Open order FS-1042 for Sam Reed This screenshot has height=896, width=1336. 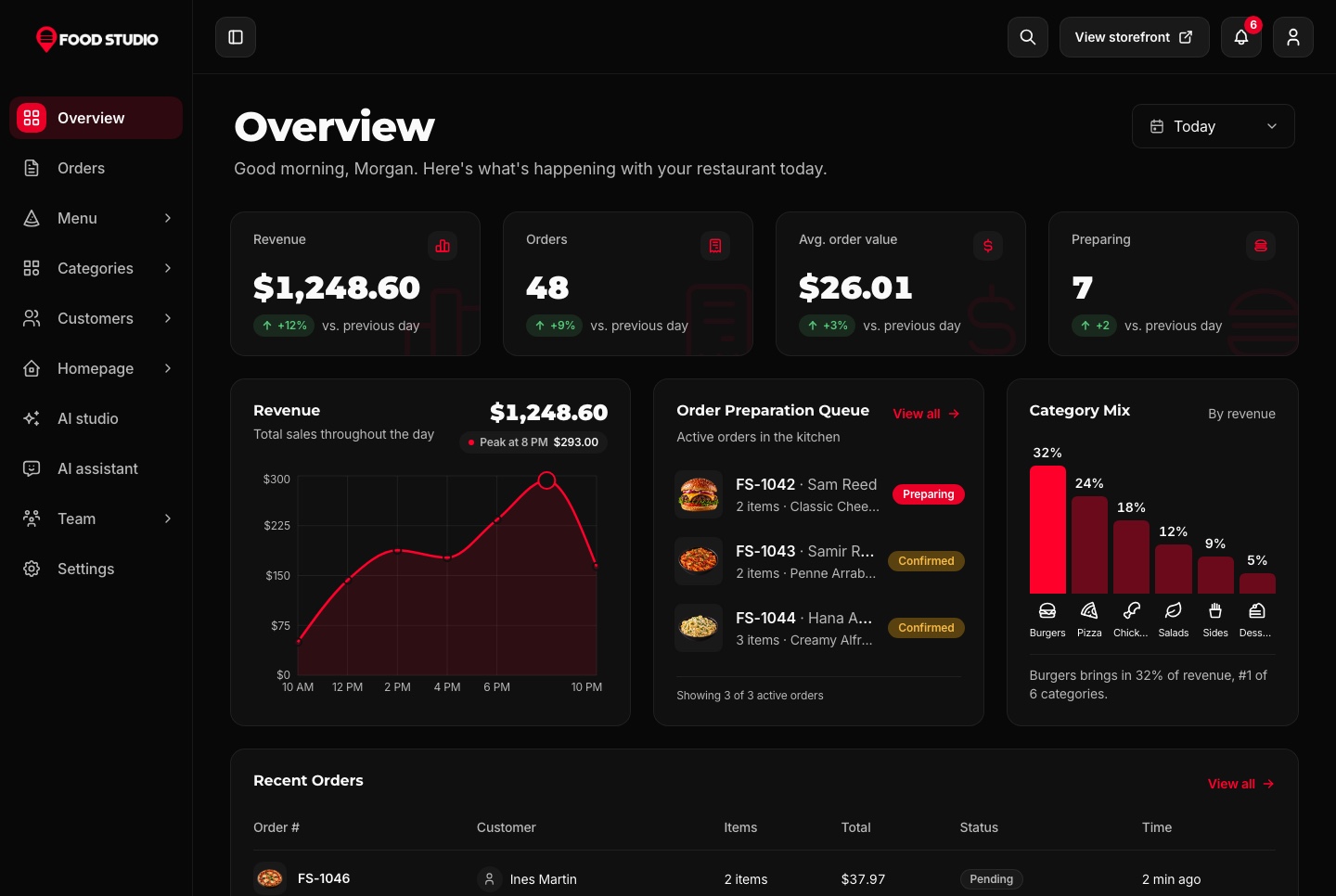click(819, 494)
